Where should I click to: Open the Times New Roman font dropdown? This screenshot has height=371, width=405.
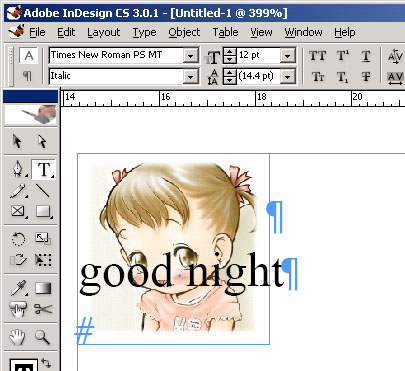point(191,56)
